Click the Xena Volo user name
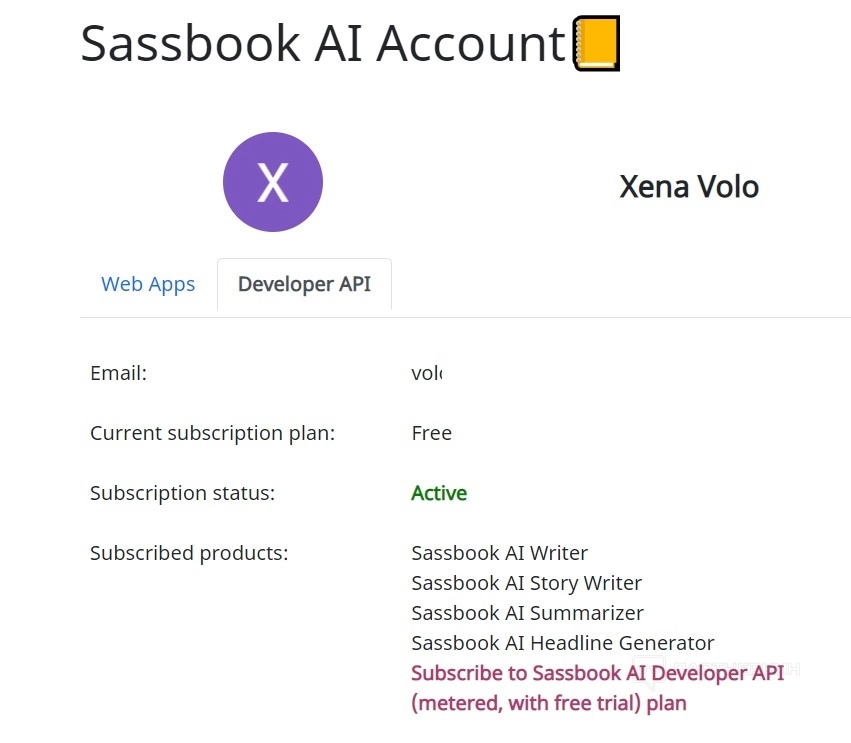The width and height of the screenshot is (851, 743). [x=689, y=187]
